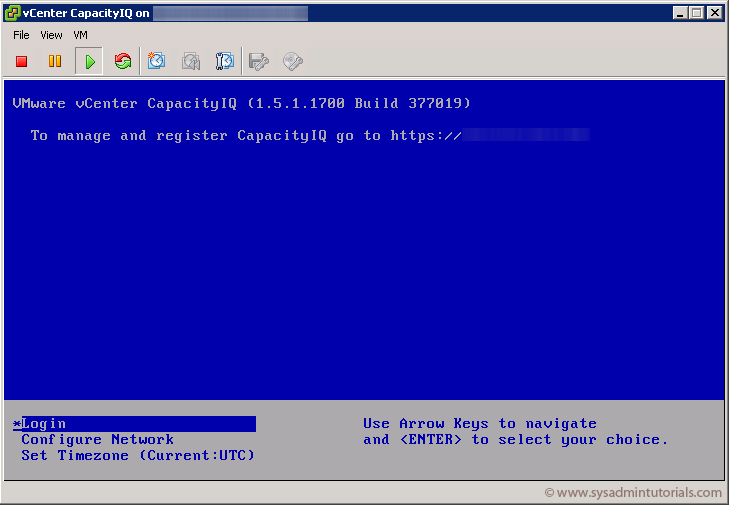Screen dimensions: 729x505
Task: Click the floppy device connection icon
Action: (x=258, y=61)
